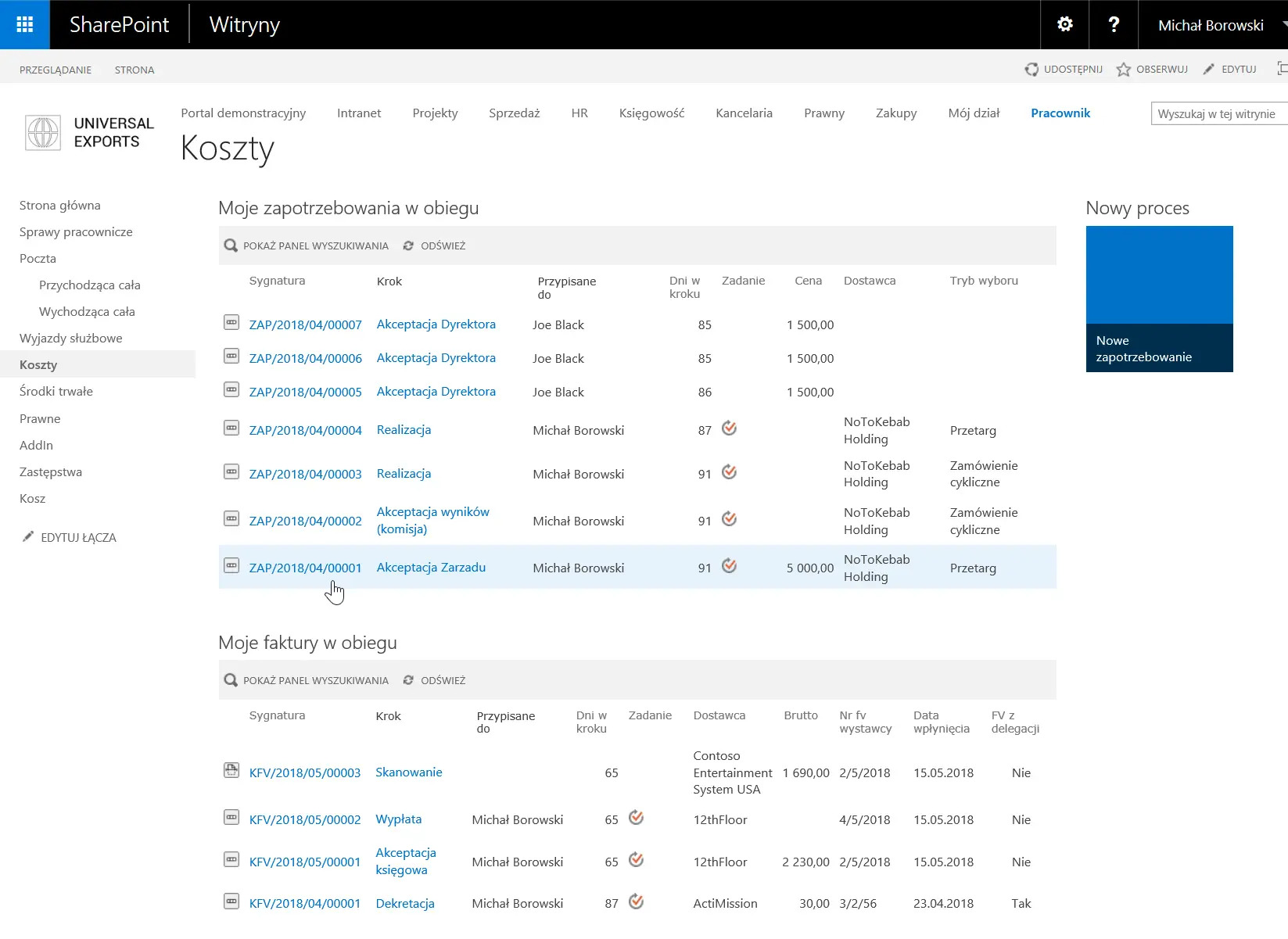This screenshot has height=939, width=1288.
Task: Click task icon in ZAP/2018/04/00003 row
Action: 729,471
